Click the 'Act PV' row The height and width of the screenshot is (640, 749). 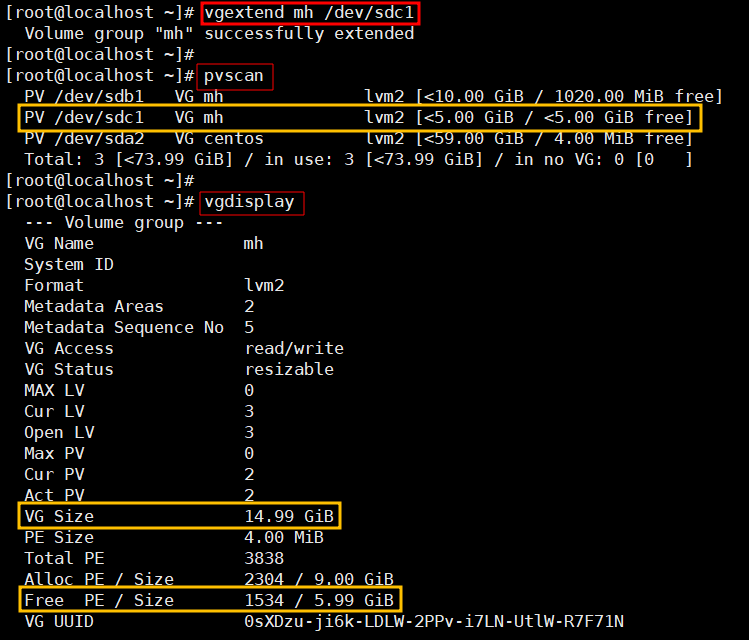[x=139, y=495]
